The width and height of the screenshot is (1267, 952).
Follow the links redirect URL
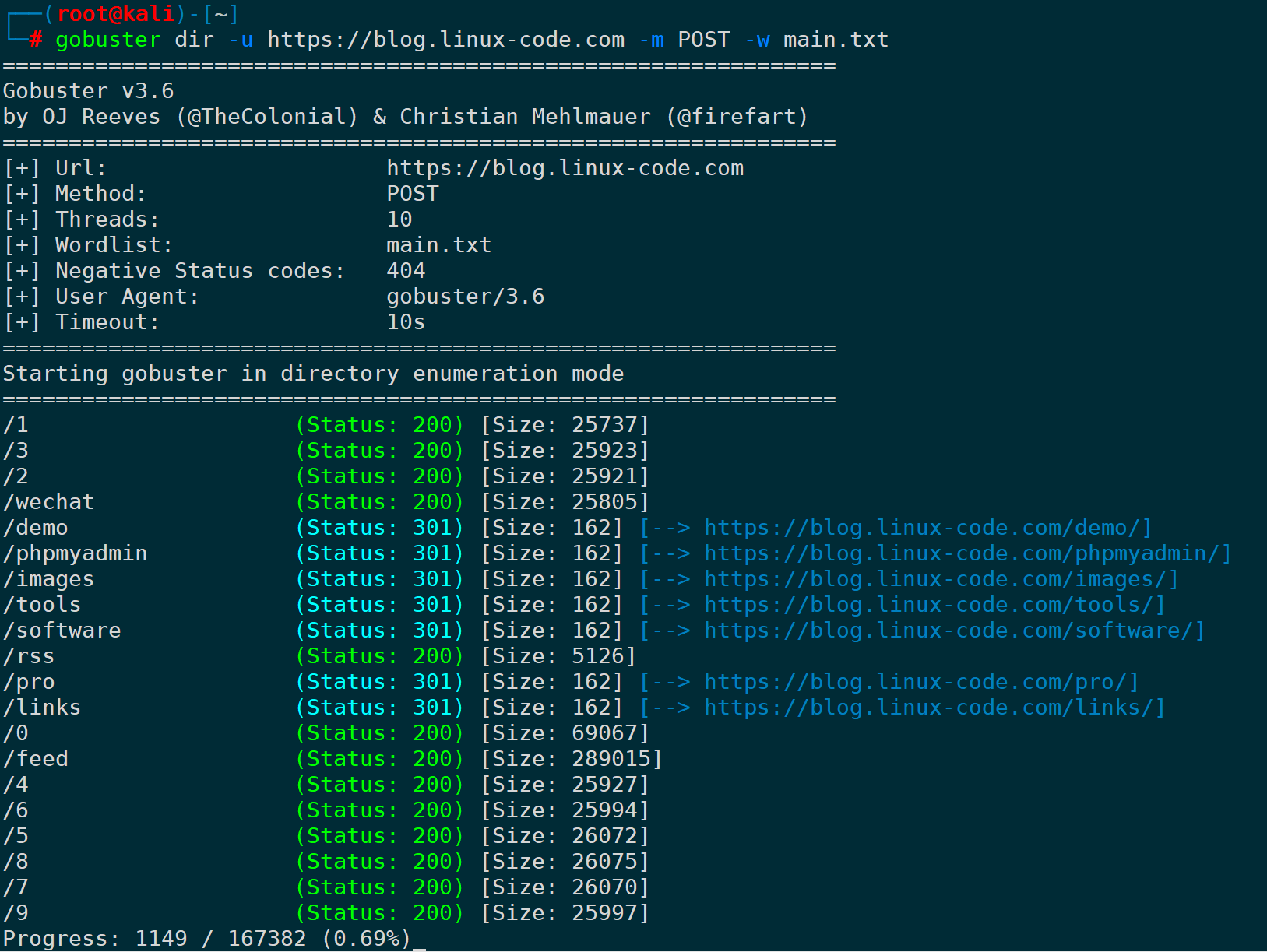coord(929,708)
